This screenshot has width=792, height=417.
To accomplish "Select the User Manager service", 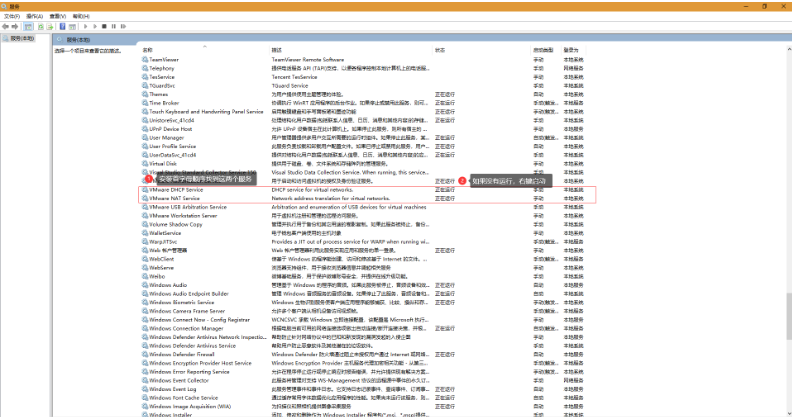I will point(166,138).
